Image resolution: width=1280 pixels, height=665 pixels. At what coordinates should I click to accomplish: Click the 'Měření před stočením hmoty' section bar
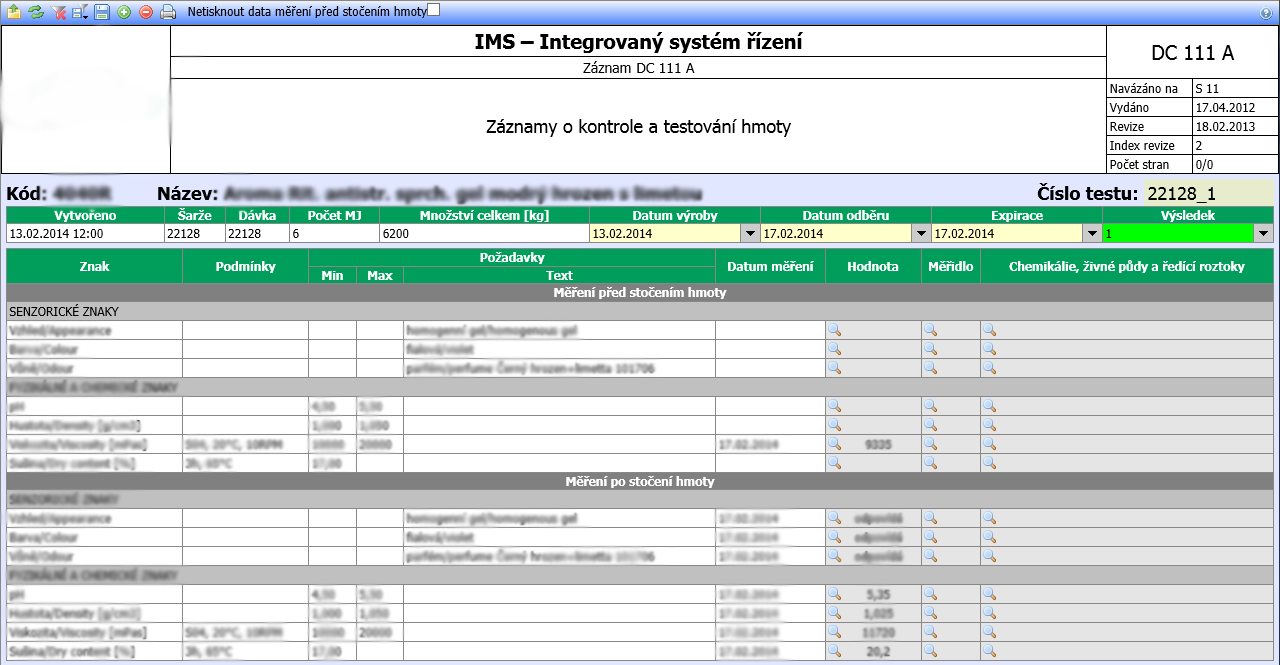click(x=640, y=293)
